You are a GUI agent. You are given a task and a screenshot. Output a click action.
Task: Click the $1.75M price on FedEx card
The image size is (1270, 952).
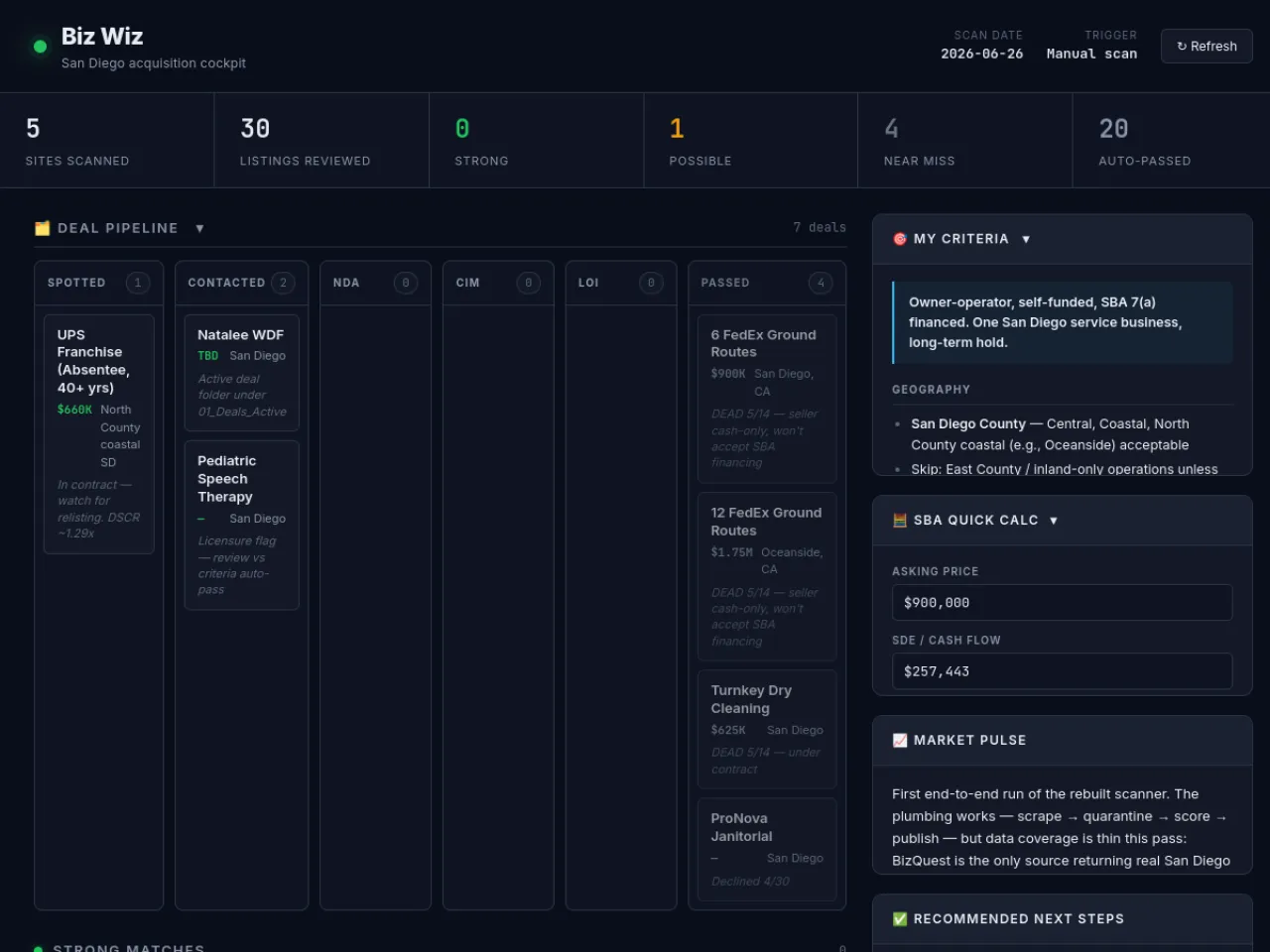tap(731, 552)
